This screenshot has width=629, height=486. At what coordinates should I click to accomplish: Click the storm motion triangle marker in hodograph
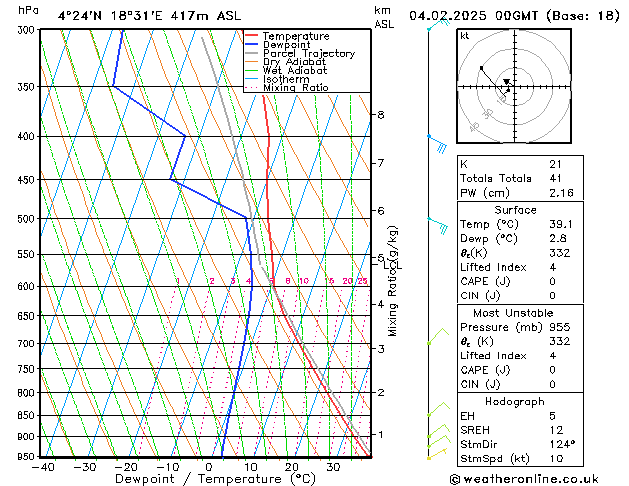[507, 83]
